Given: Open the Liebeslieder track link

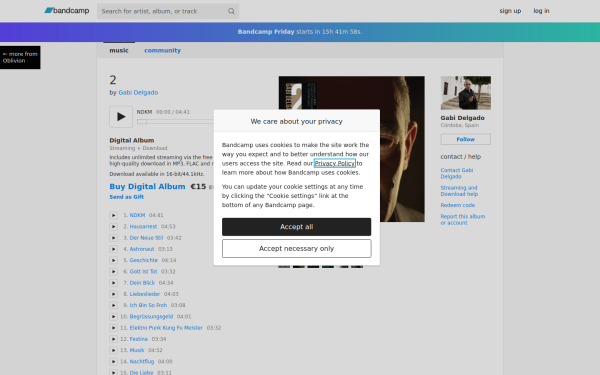Looking at the screenshot, I should 145,294.
